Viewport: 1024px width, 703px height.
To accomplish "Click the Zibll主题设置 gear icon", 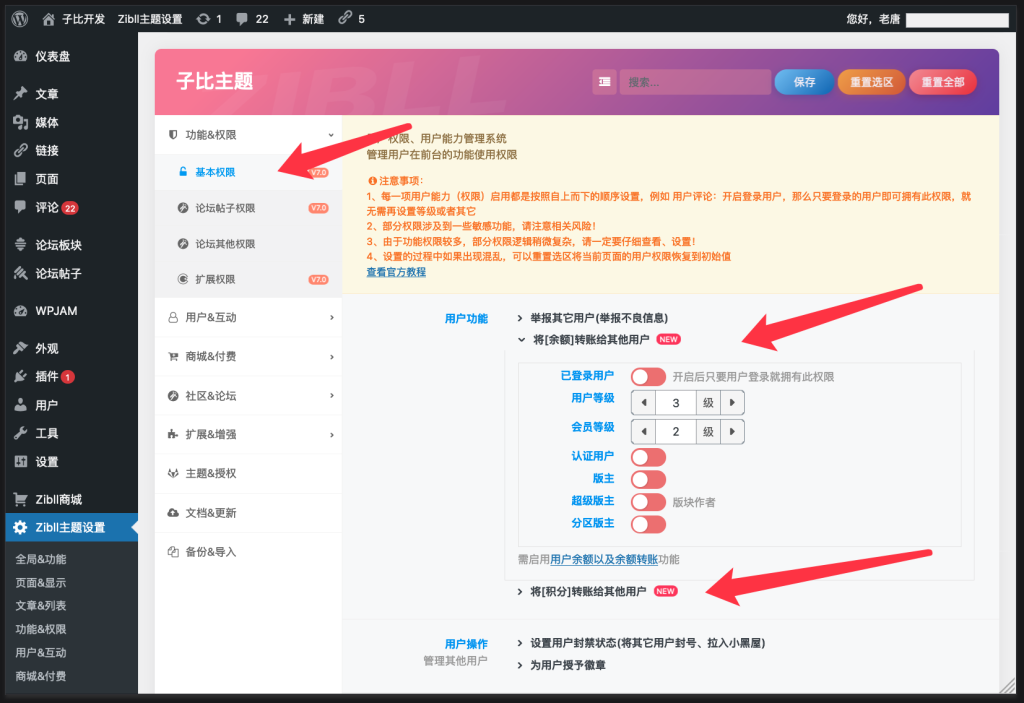I will [21, 527].
